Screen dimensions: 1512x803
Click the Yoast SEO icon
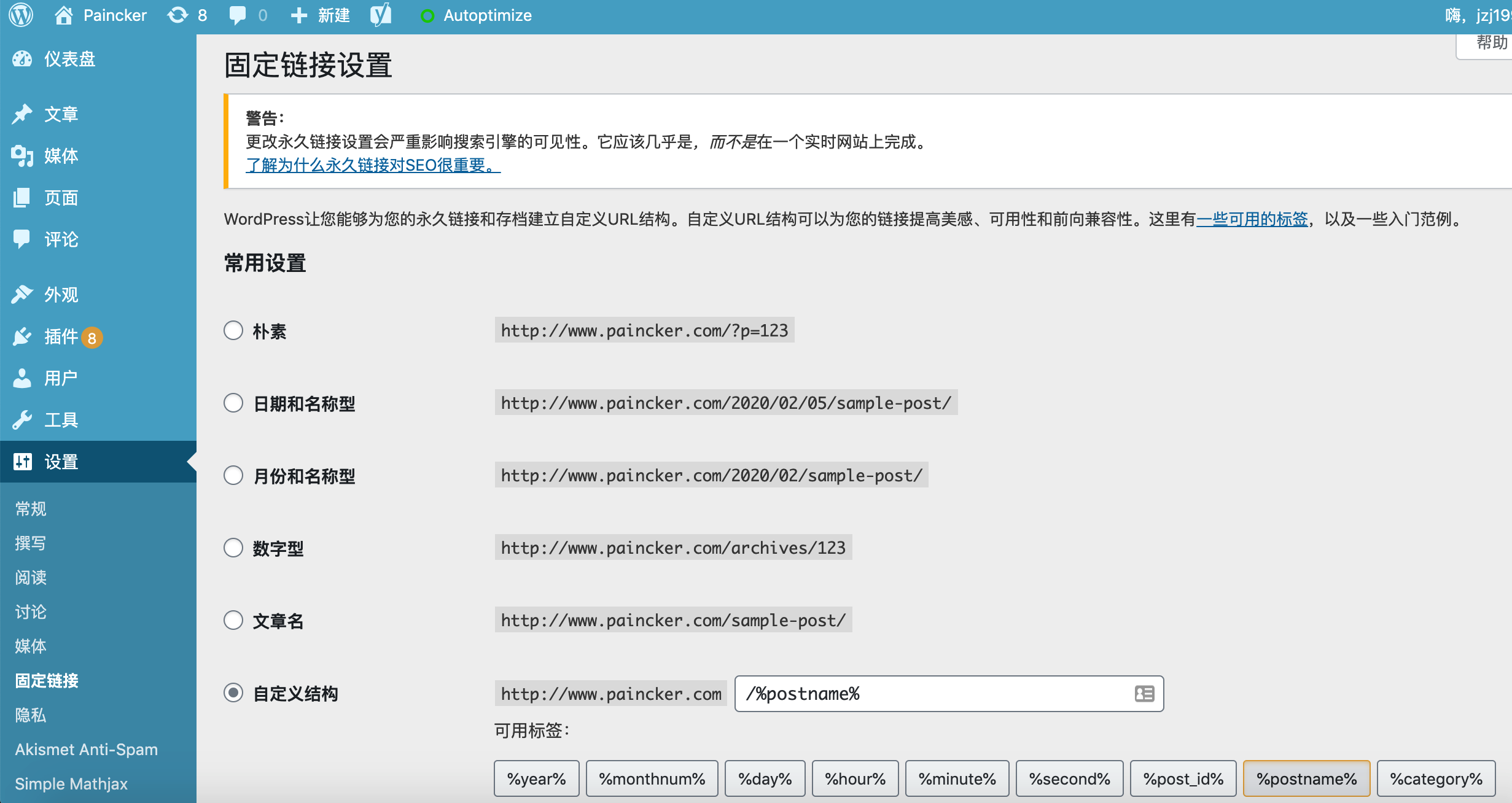[x=381, y=15]
